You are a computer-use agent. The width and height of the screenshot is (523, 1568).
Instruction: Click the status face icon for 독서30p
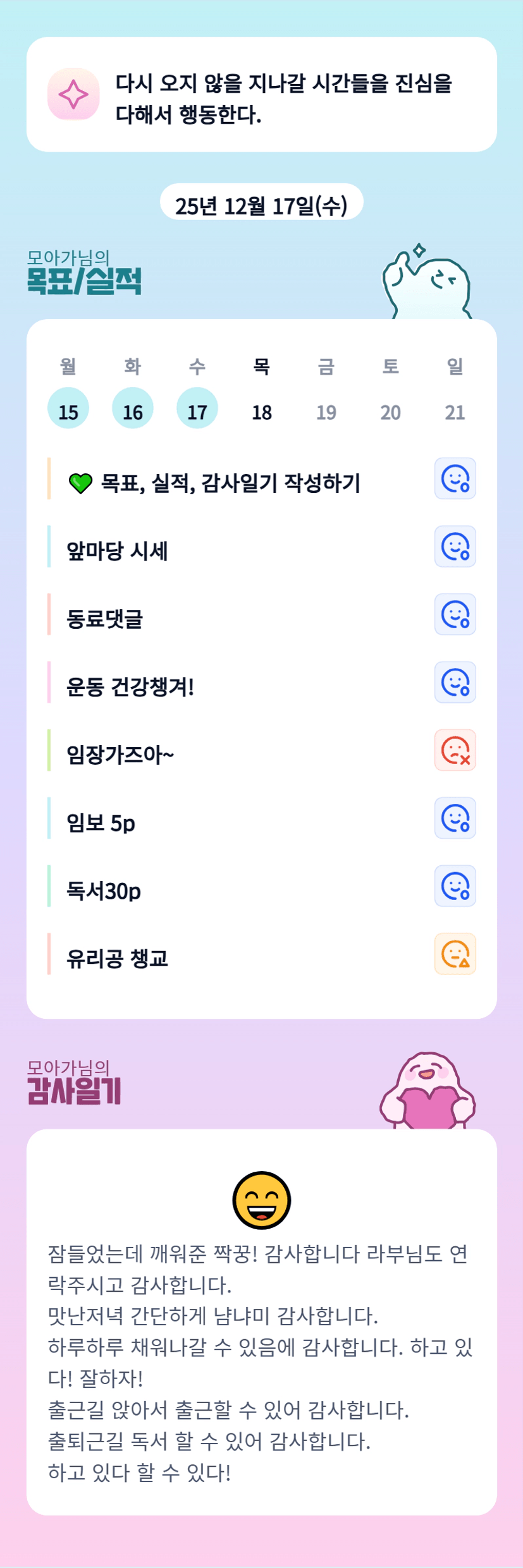point(455,886)
